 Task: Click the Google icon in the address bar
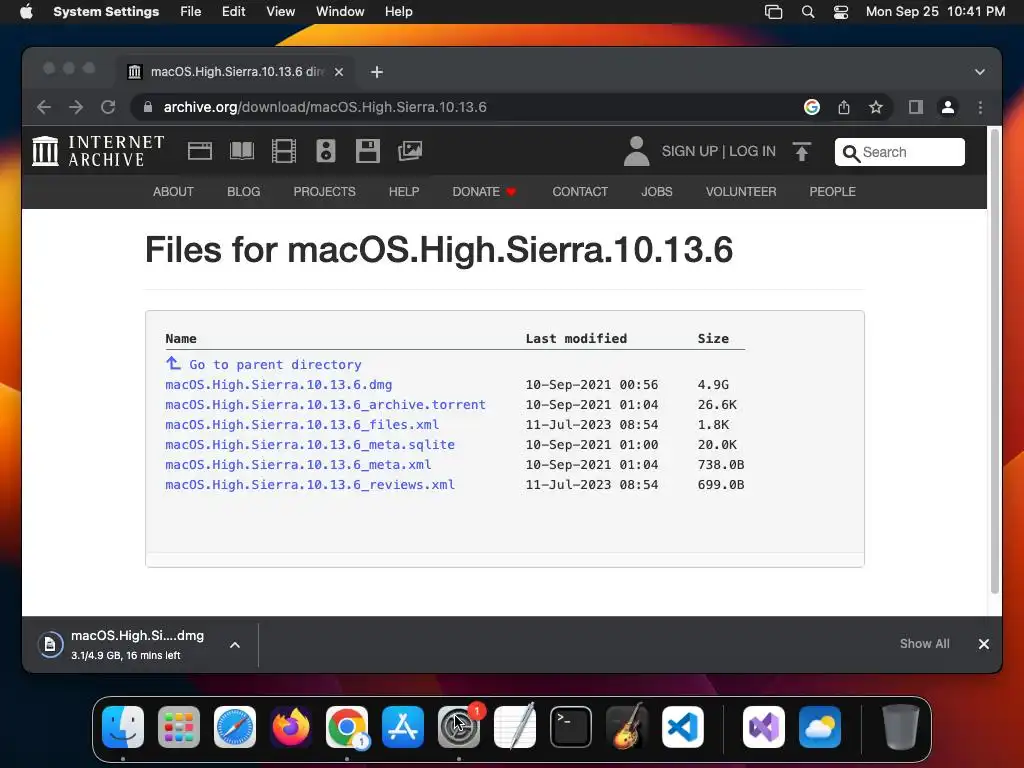812,107
